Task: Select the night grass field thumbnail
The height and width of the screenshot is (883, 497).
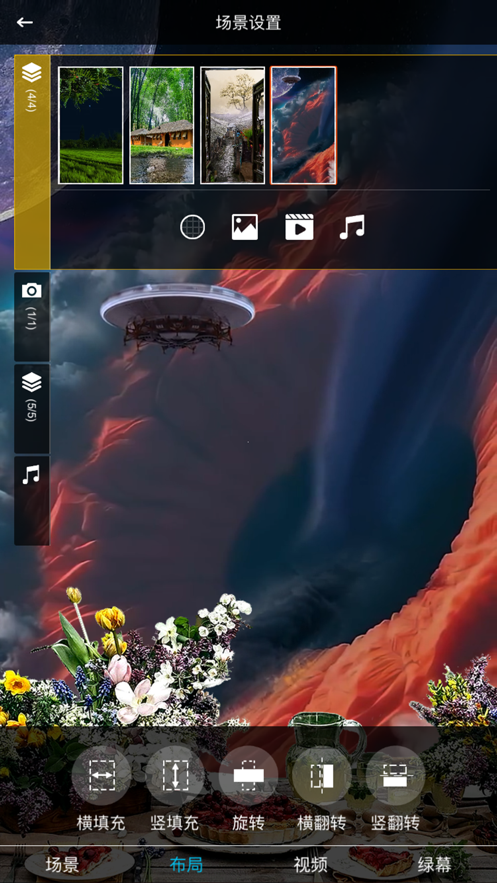Action: coord(91,126)
